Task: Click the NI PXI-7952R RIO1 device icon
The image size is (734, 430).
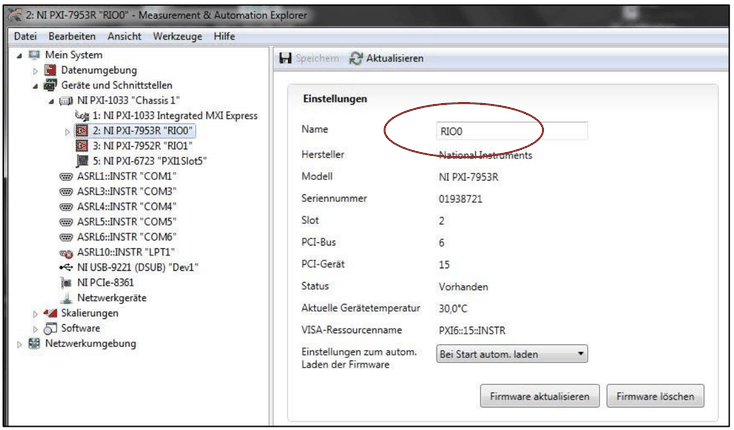Action: pyautogui.click(x=82, y=146)
